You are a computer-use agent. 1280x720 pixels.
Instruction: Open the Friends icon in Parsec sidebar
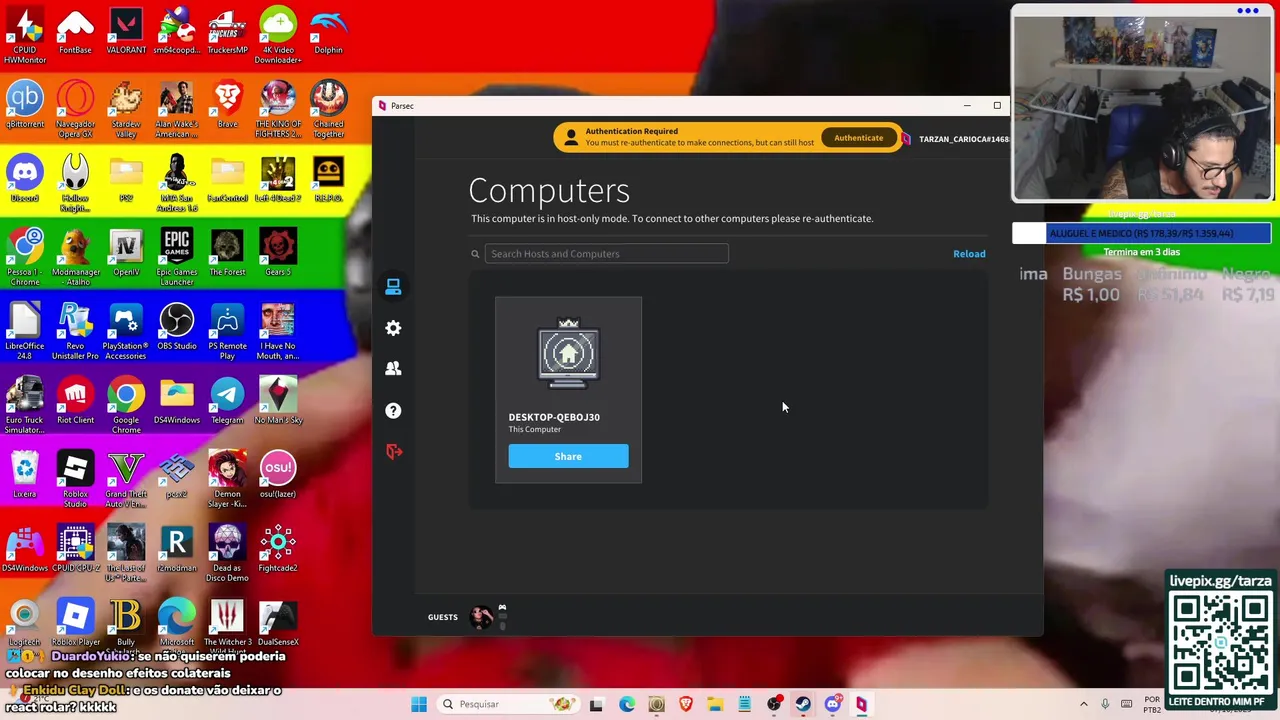click(393, 369)
